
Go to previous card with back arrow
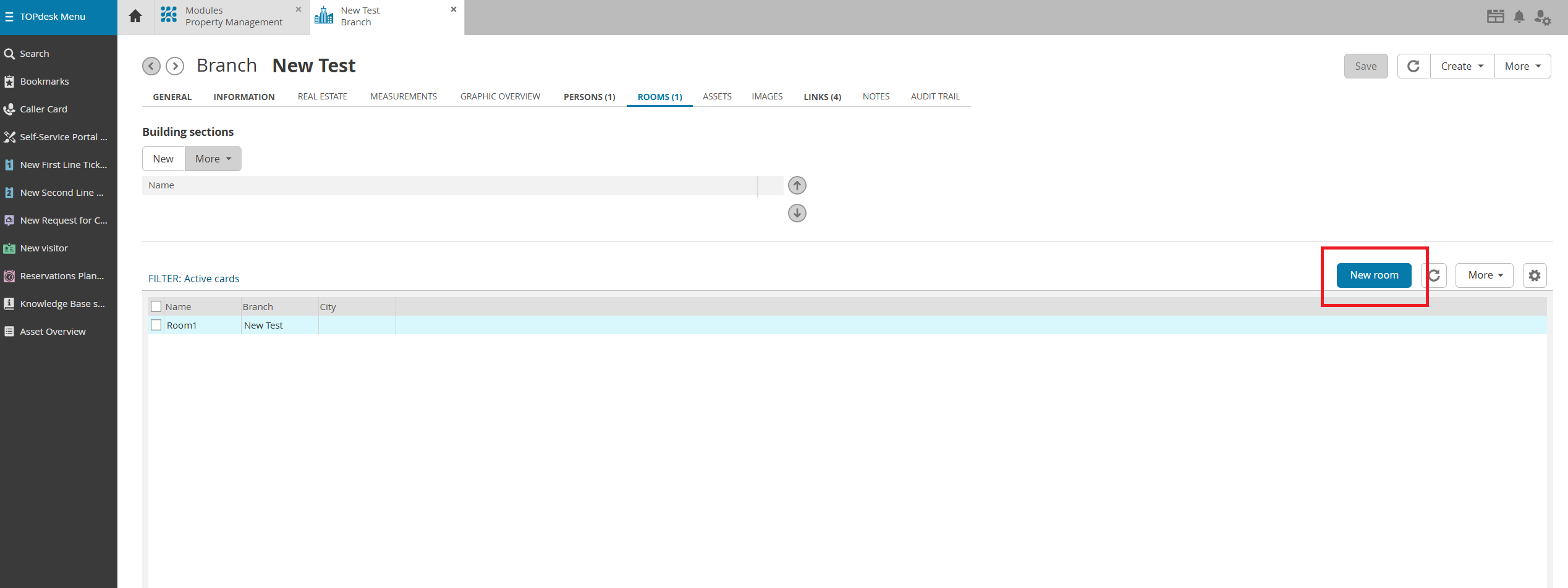tap(151, 66)
